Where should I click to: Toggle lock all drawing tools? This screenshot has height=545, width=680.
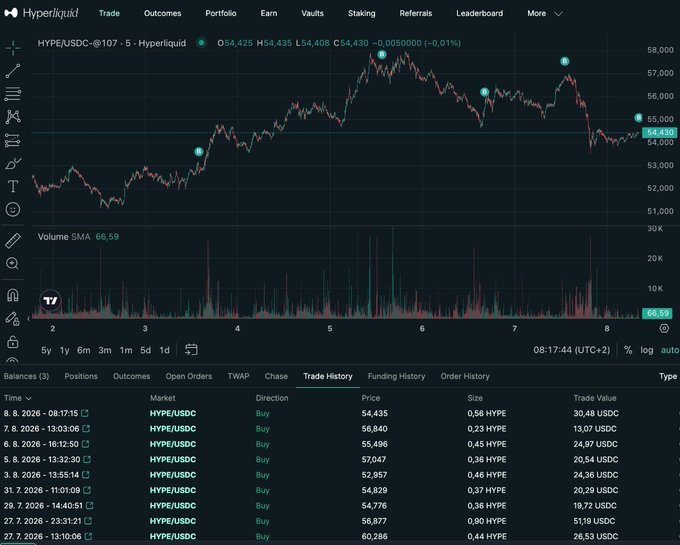(13, 342)
